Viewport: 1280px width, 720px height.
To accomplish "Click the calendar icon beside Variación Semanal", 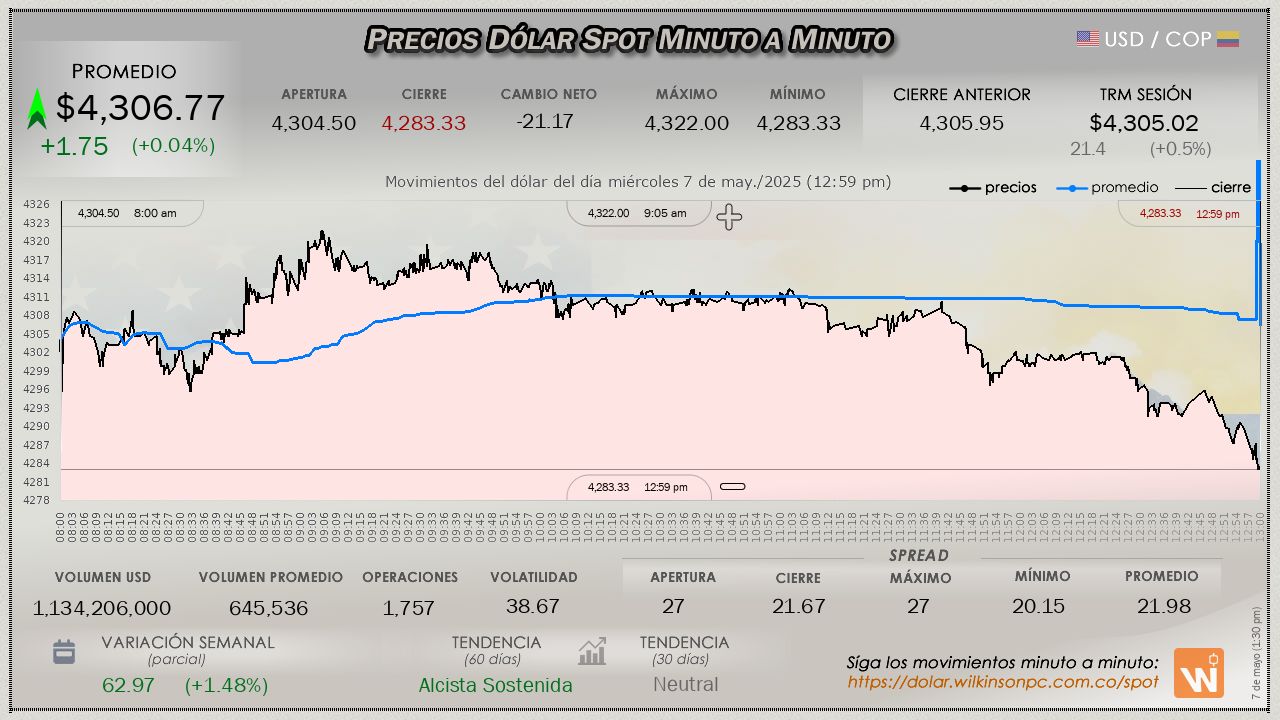I will pyautogui.click(x=64, y=652).
